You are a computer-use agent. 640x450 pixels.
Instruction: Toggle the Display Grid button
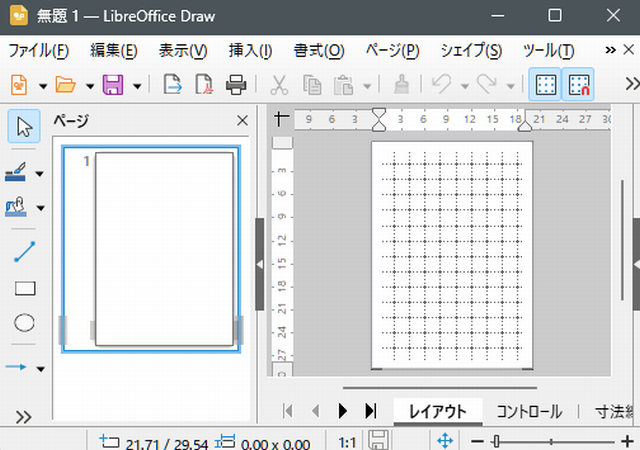point(546,85)
